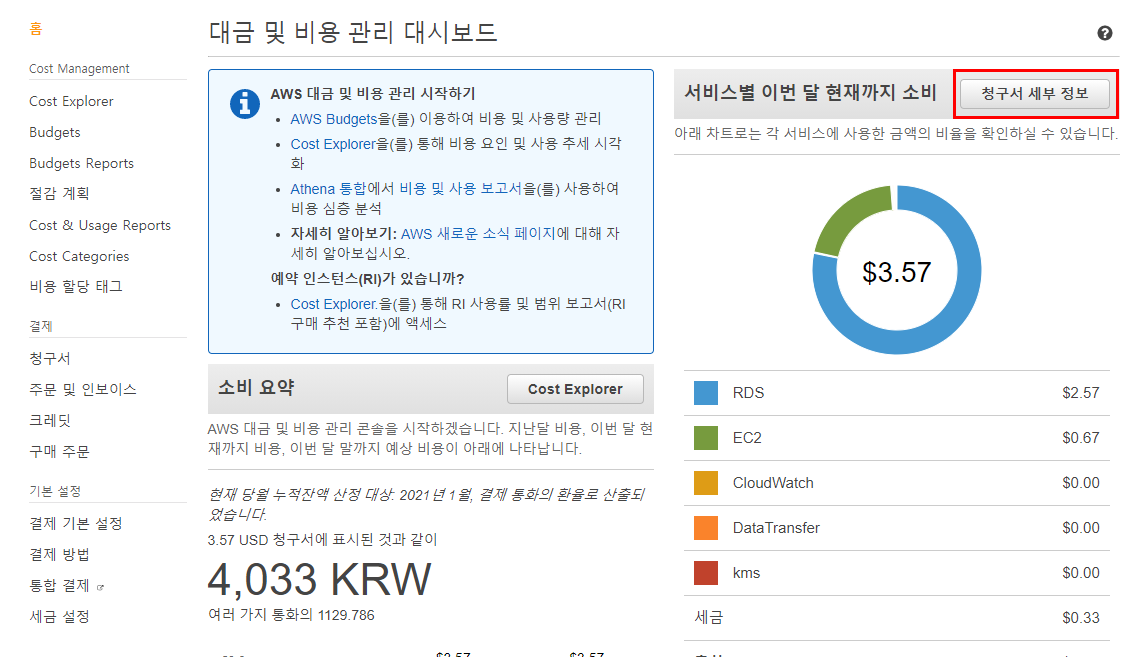The width and height of the screenshot is (1134, 657).
Task: Select 결제 방법 in sidebar
Action: [x=59, y=554]
